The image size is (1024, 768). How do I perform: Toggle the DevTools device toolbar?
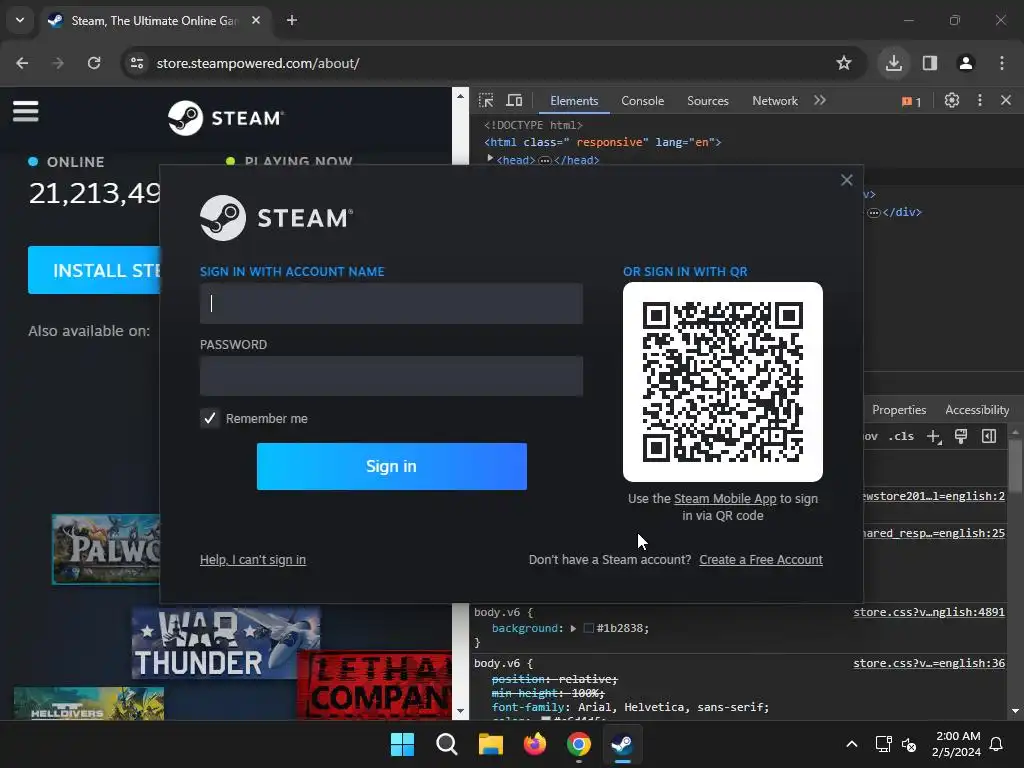(x=515, y=101)
